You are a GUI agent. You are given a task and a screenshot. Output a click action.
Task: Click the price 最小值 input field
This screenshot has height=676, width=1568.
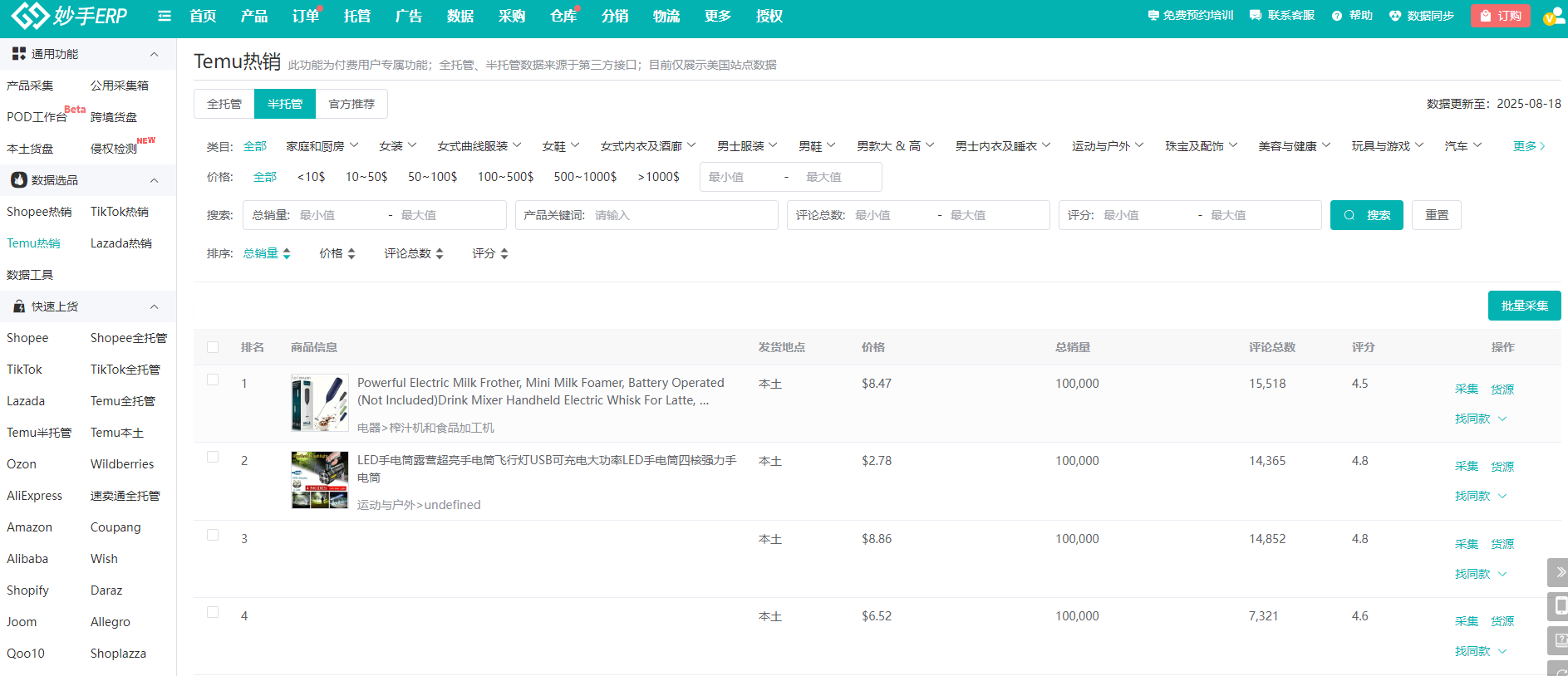[x=740, y=177]
